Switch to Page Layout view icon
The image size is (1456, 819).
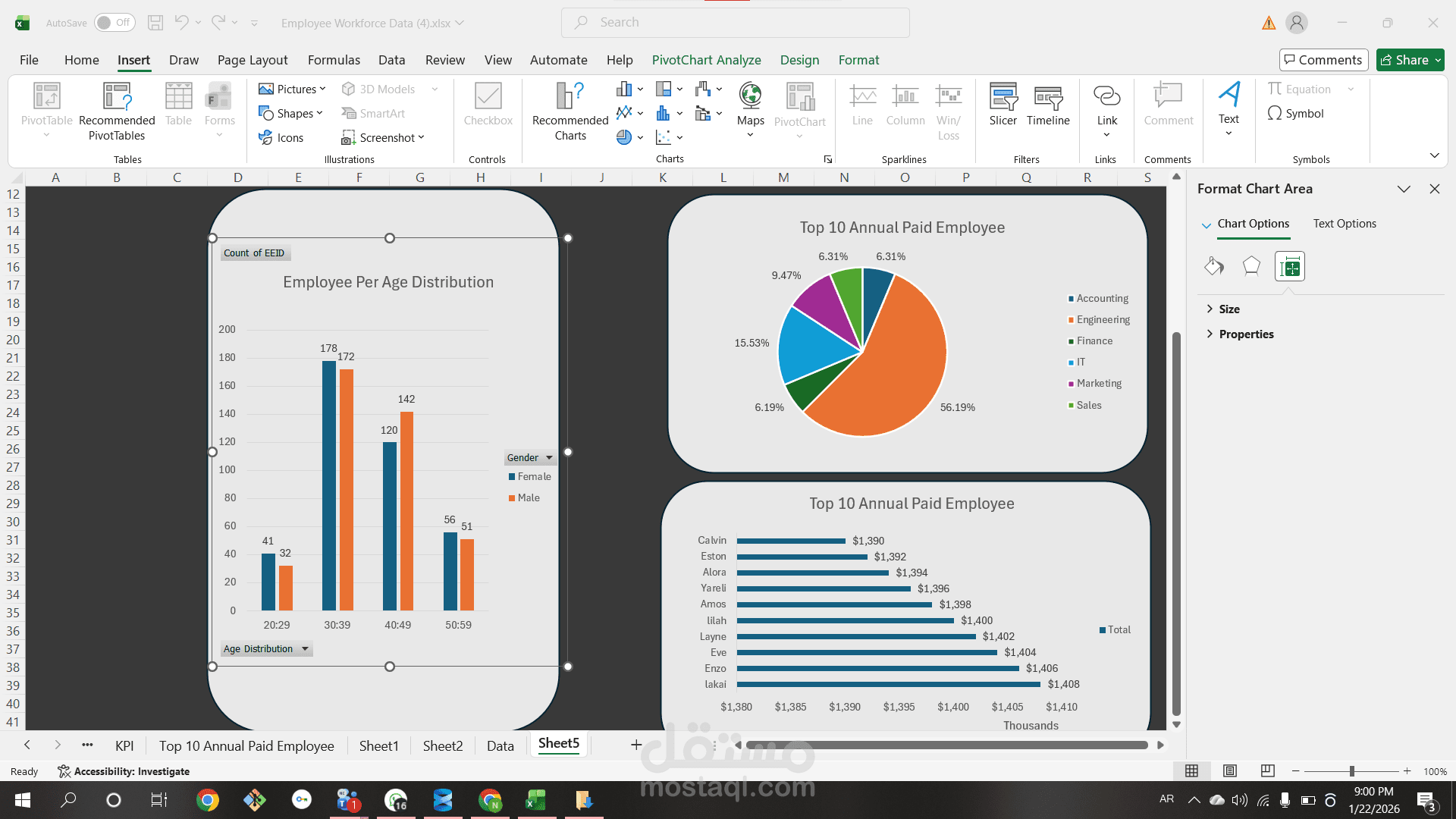pyautogui.click(x=1230, y=771)
